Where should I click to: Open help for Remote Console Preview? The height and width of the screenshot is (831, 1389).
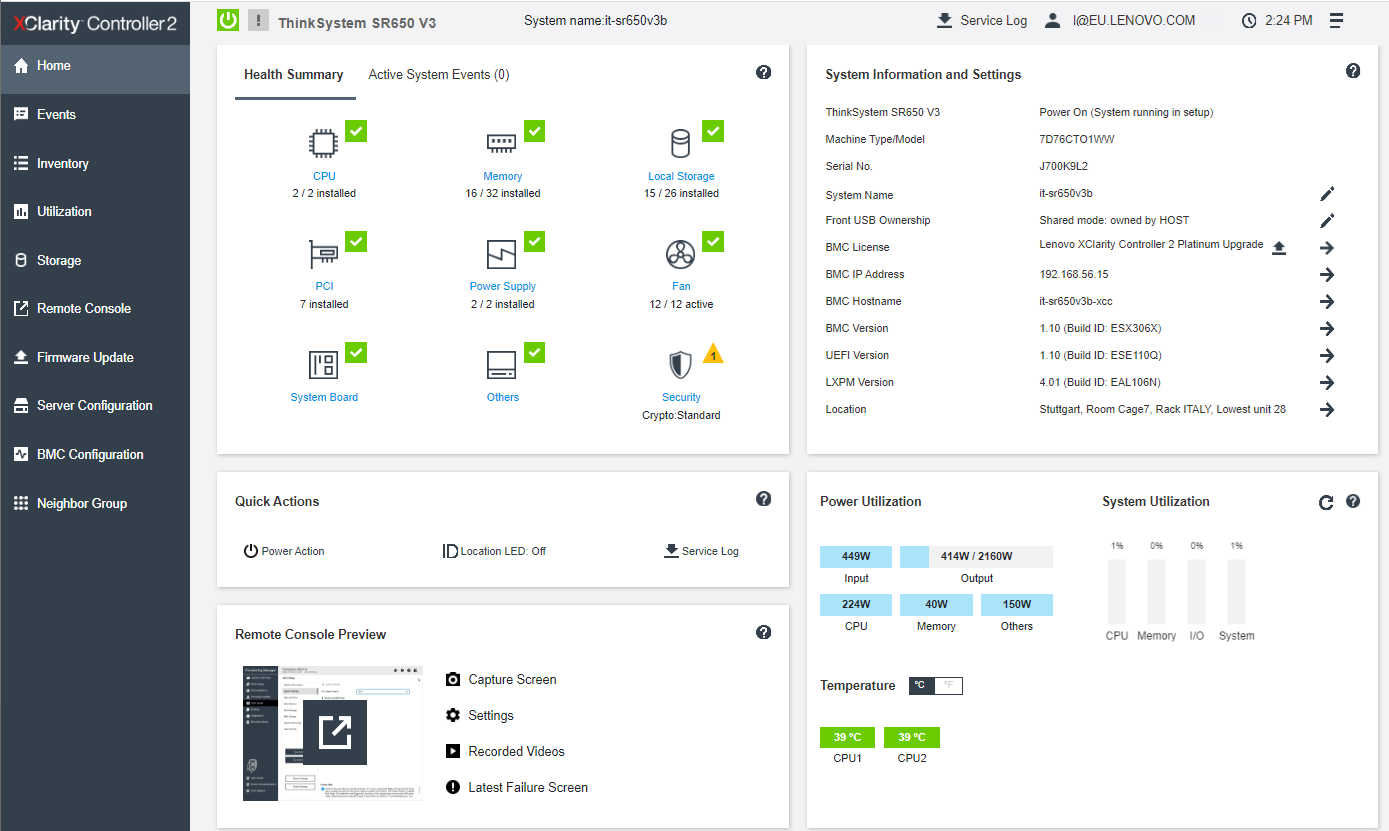tap(764, 632)
